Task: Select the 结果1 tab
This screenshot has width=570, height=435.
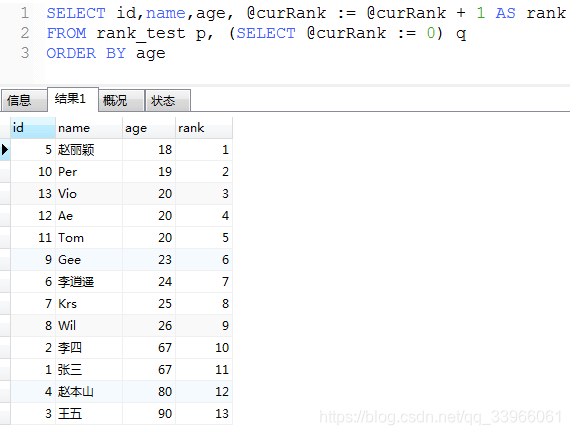Action: 73,99
